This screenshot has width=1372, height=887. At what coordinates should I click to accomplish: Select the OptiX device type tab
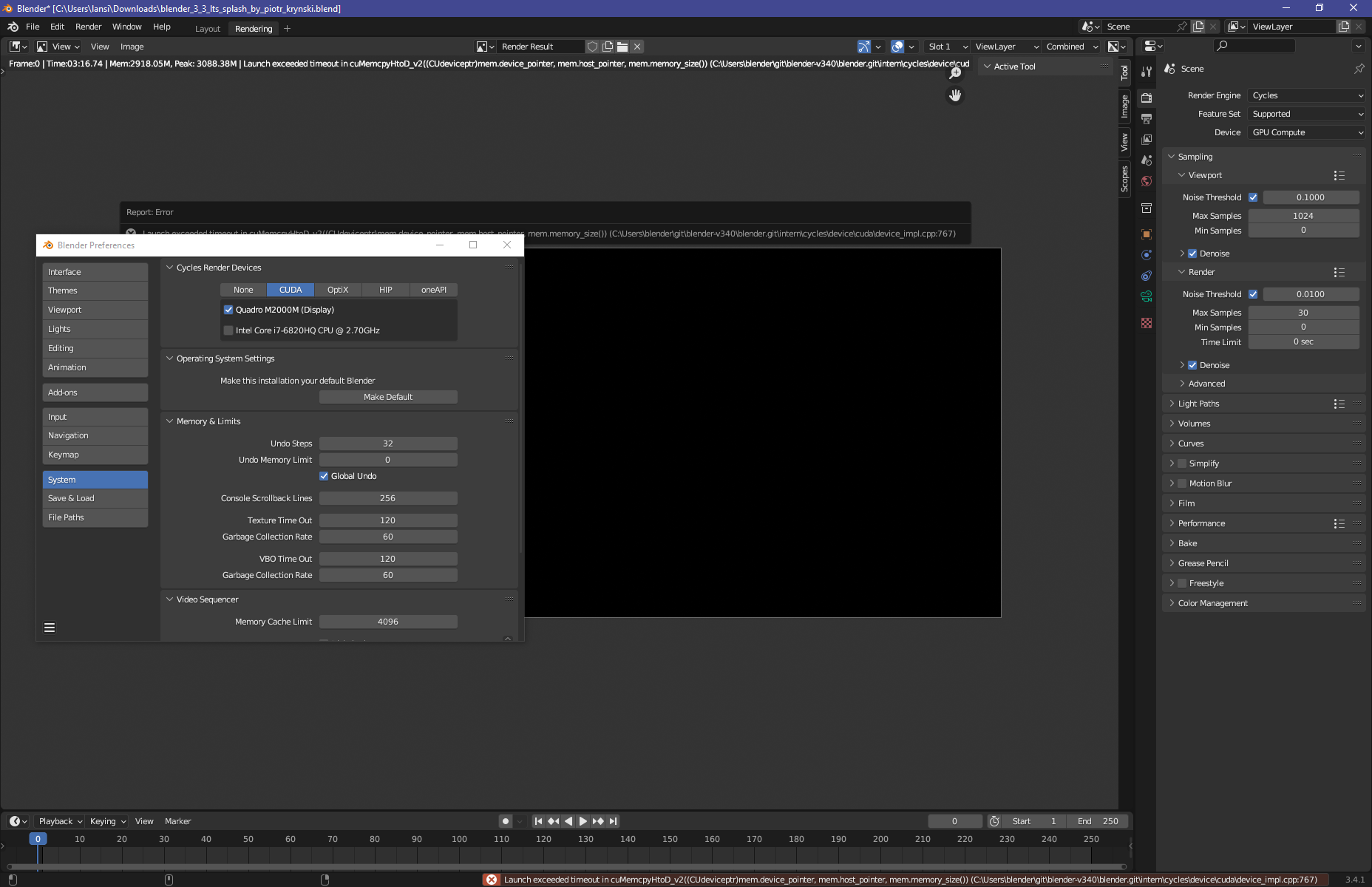338,290
